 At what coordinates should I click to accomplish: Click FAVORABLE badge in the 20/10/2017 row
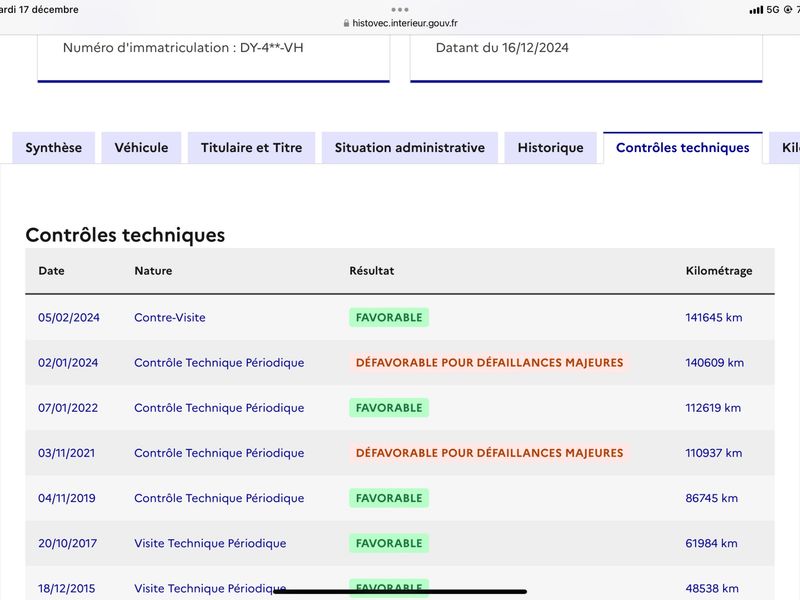(x=389, y=543)
